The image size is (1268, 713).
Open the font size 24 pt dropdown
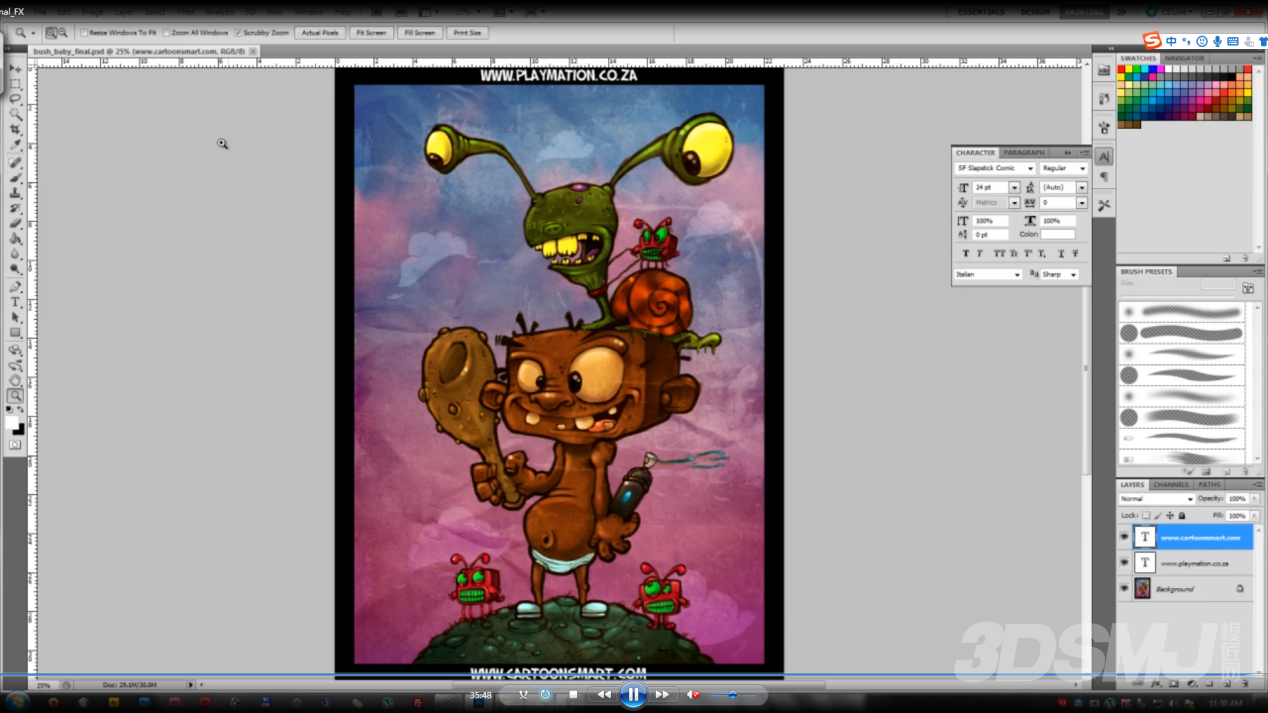click(1014, 188)
